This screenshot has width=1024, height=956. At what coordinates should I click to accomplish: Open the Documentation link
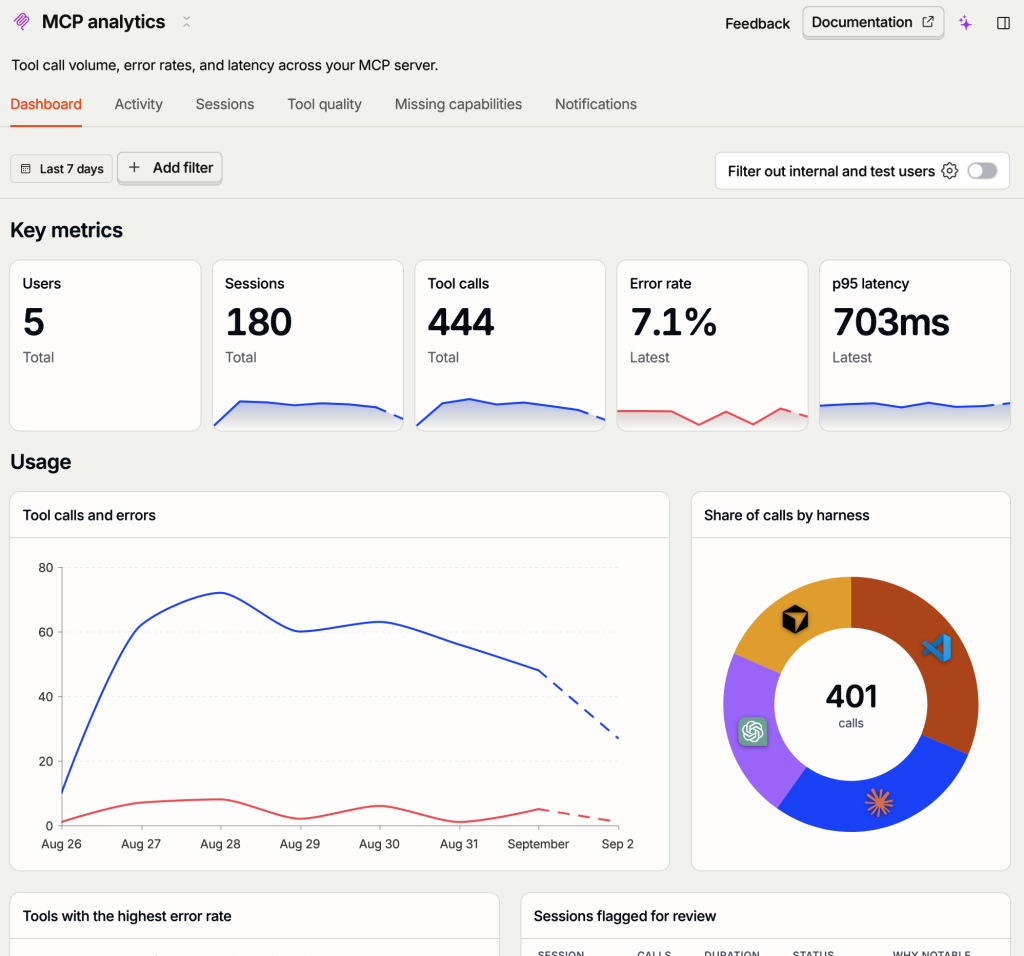[873, 22]
